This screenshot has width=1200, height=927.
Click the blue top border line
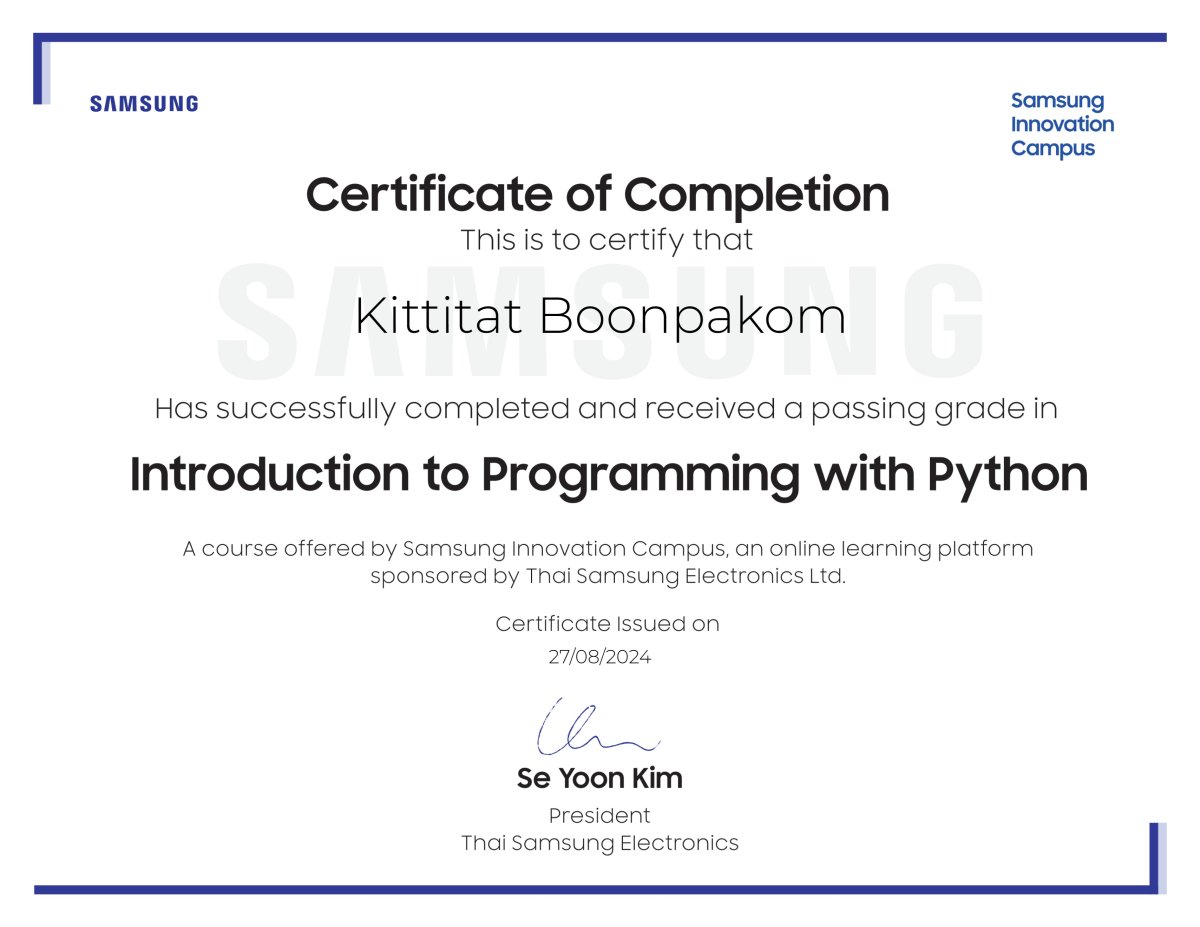600,37
